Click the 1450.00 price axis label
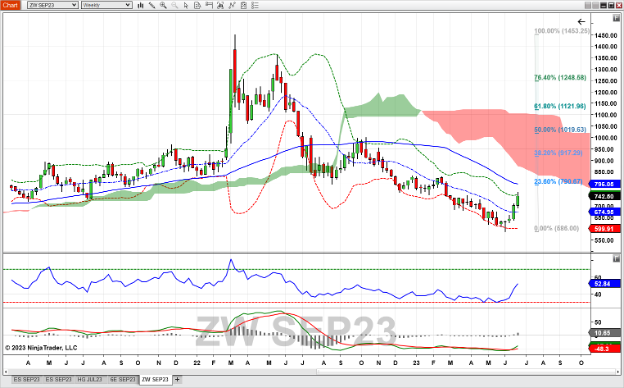The image size is (624, 388). pyautogui.click(x=606, y=35)
